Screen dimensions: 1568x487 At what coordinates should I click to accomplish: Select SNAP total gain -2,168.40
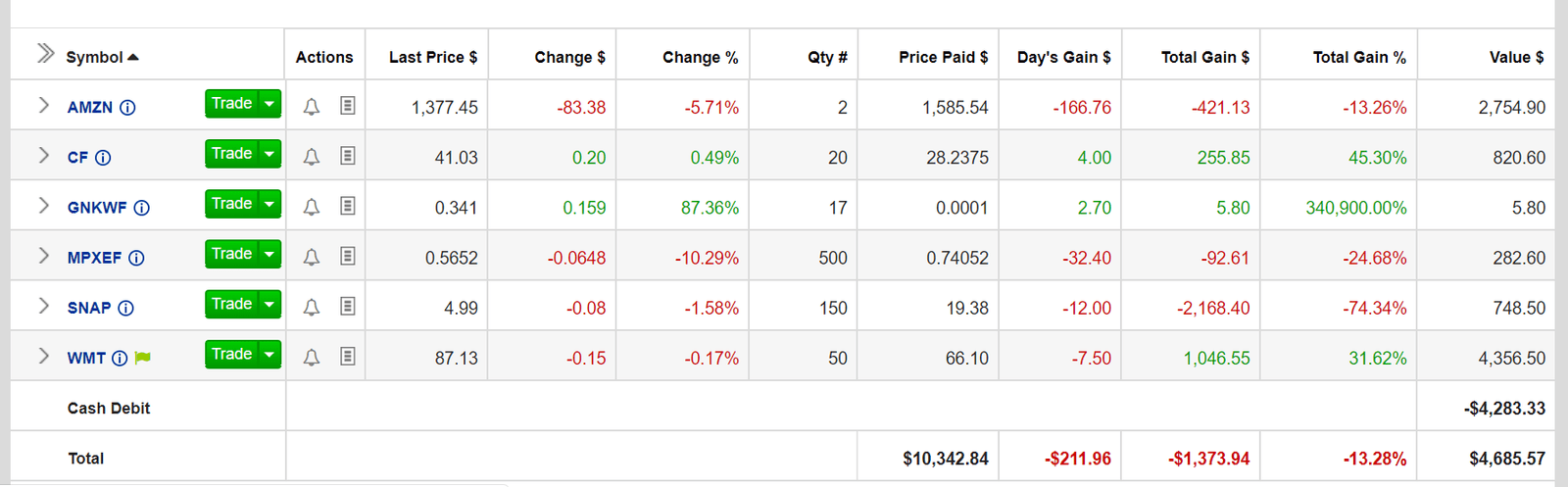[x=1213, y=308]
